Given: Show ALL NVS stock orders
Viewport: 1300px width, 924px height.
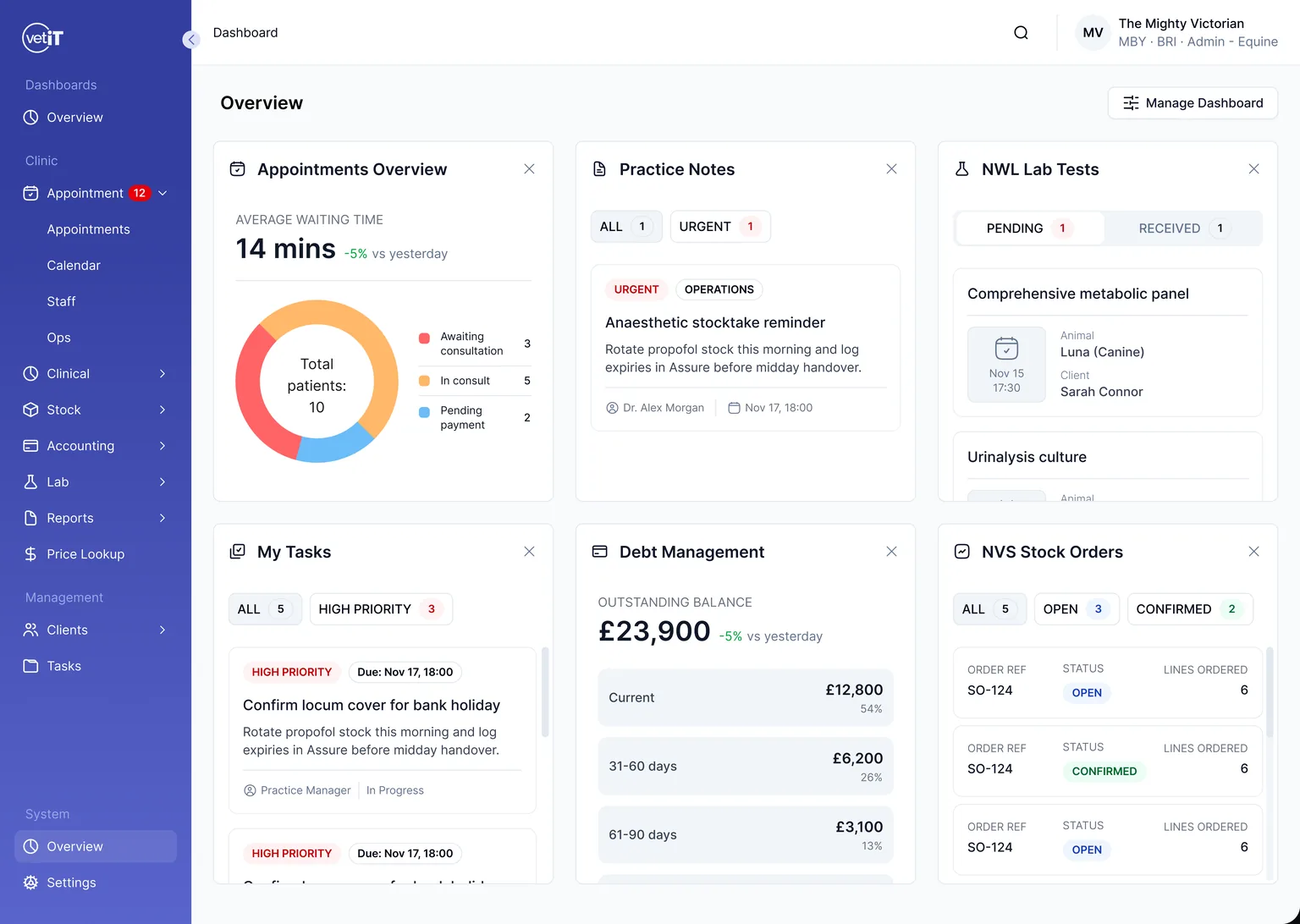Looking at the screenshot, I should click(x=989, y=609).
